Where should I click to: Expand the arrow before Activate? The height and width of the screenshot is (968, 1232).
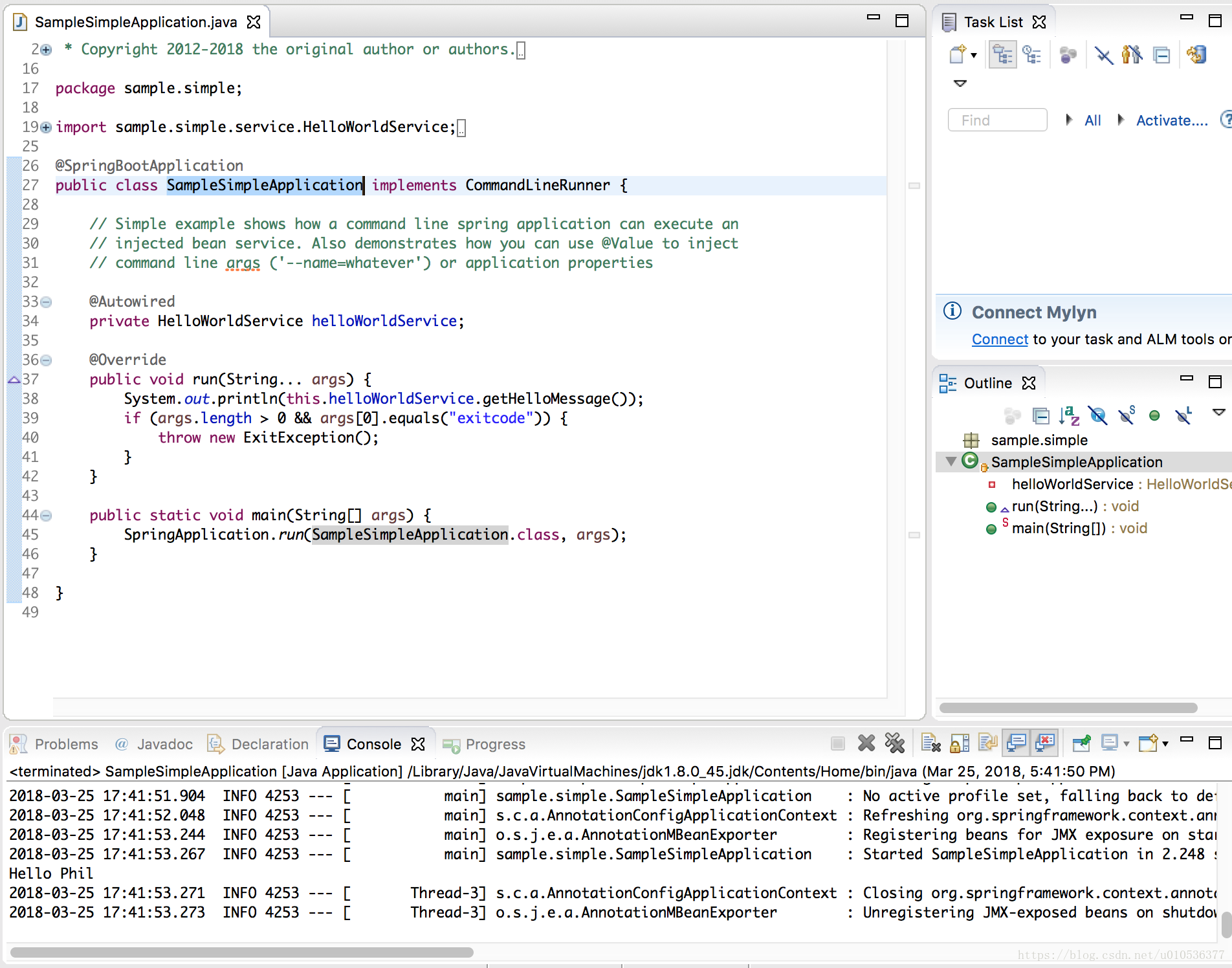click(1121, 120)
